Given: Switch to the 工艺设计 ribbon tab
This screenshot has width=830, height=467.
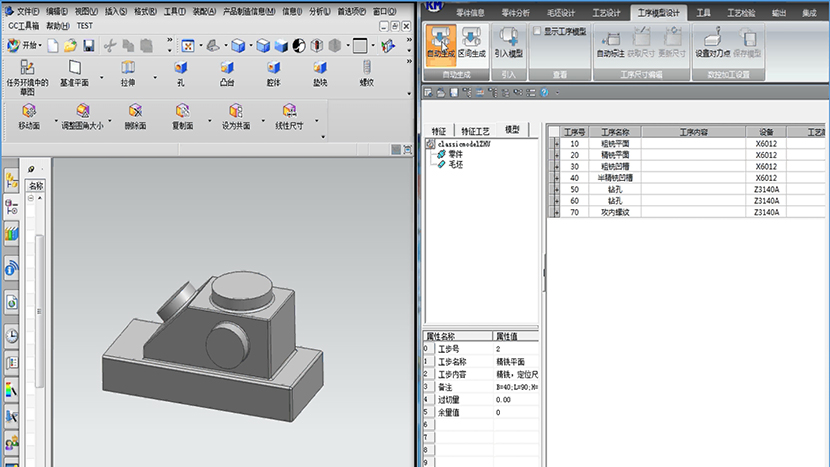Looking at the screenshot, I should click(x=606, y=12).
